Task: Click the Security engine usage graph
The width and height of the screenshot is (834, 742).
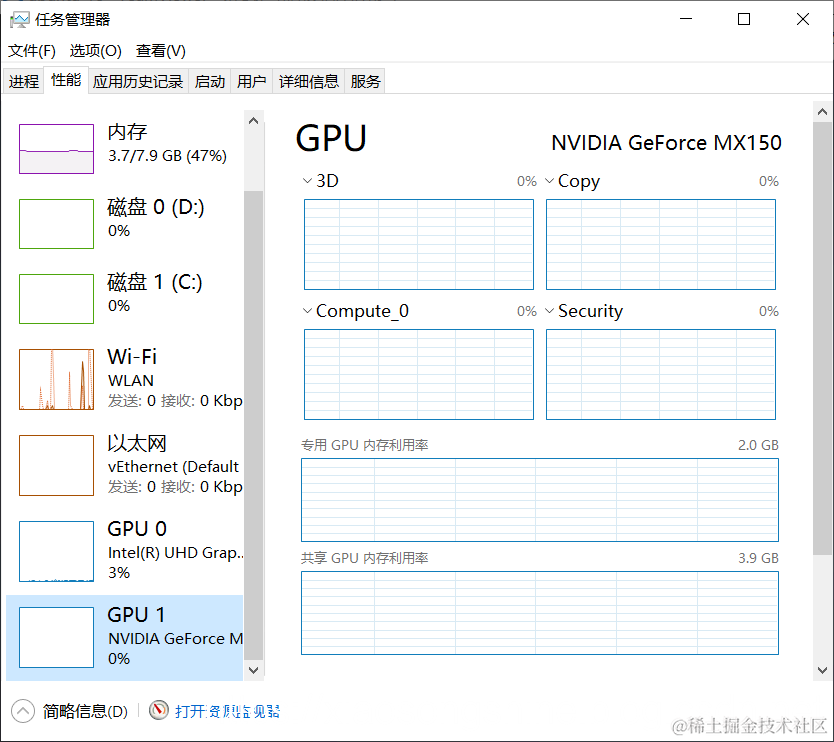Action: pyautogui.click(x=661, y=374)
